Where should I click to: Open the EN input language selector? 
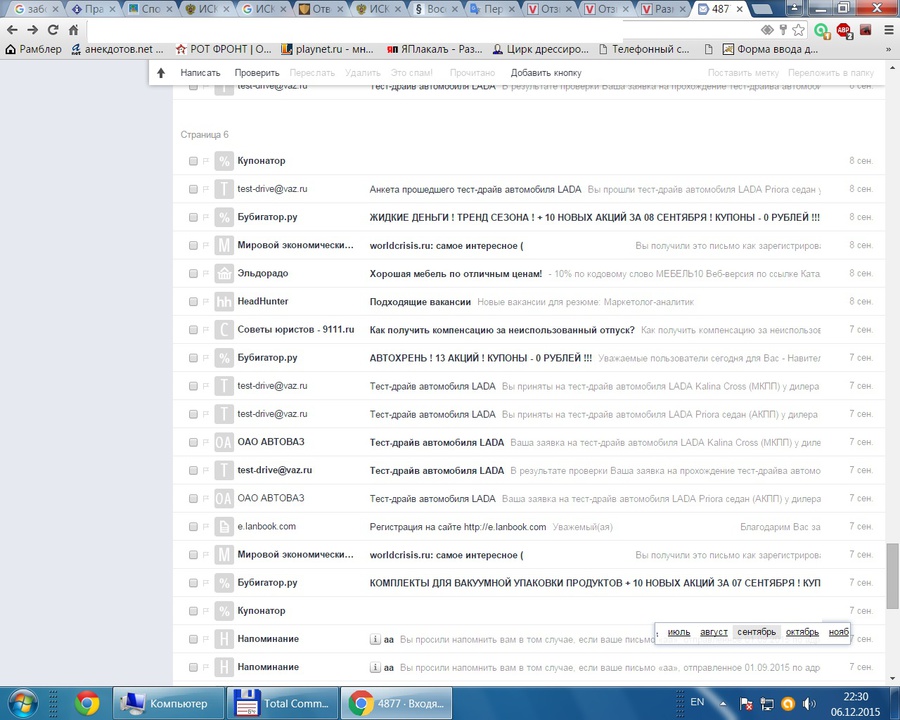point(697,702)
